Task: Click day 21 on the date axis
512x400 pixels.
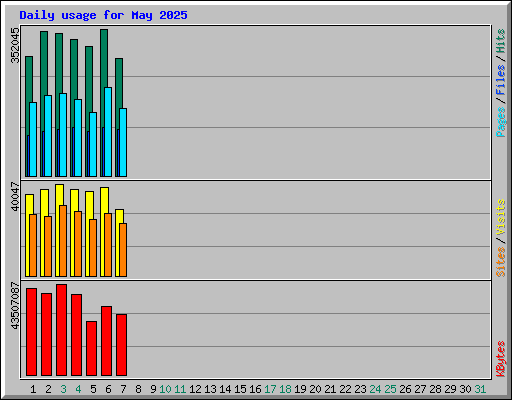Action: (330, 389)
